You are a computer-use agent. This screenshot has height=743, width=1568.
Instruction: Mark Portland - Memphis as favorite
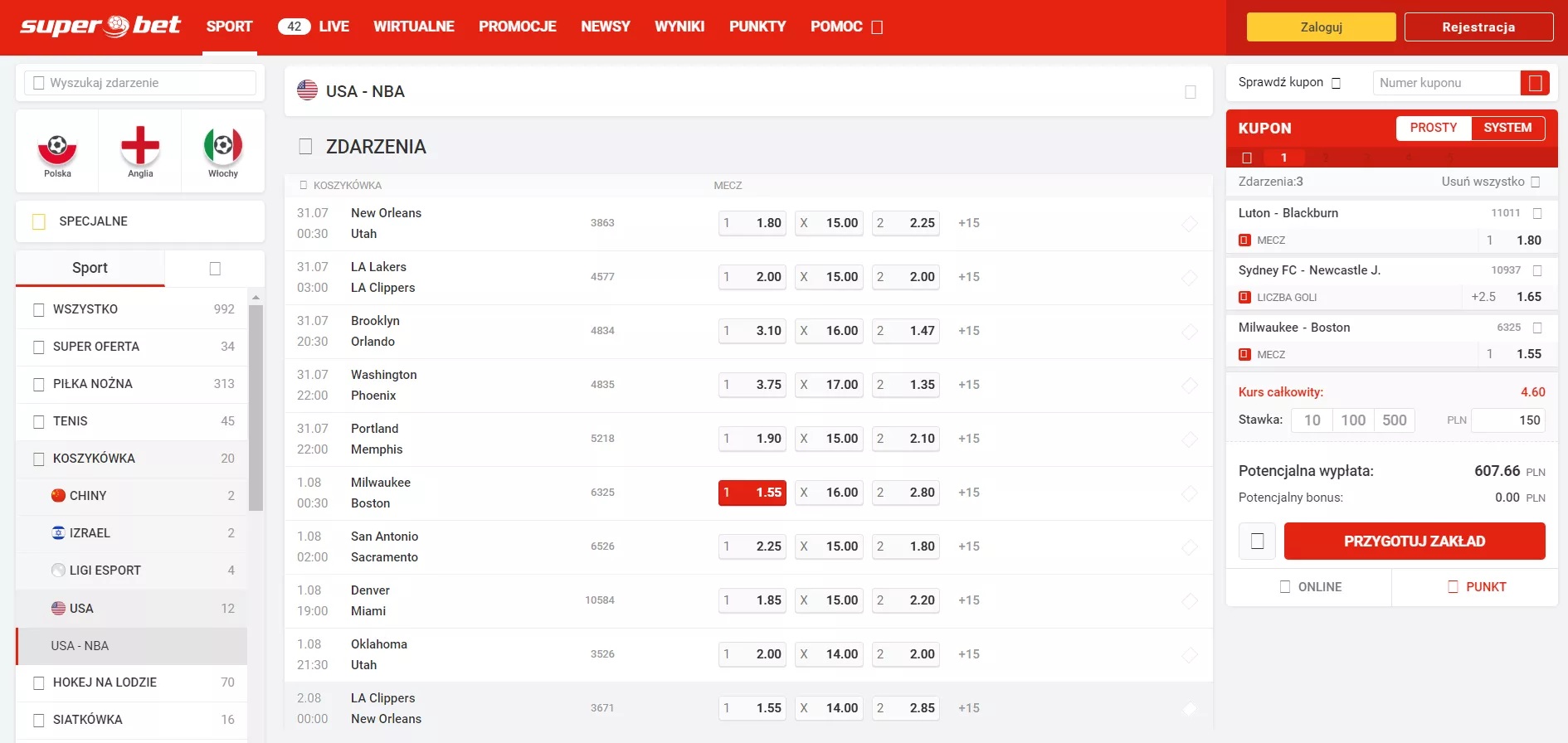point(1190,439)
